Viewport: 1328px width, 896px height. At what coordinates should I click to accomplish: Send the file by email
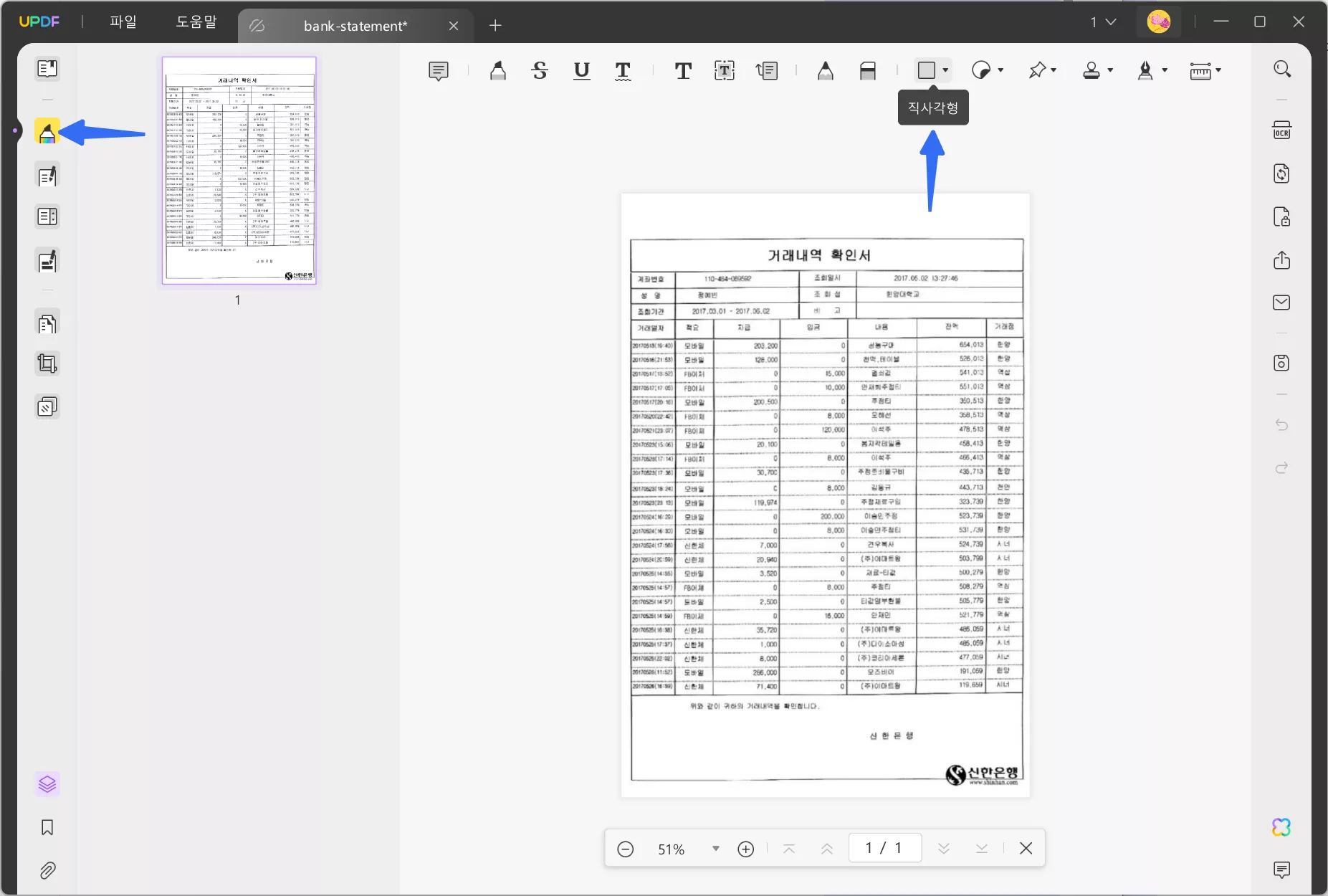pos(1282,302)
